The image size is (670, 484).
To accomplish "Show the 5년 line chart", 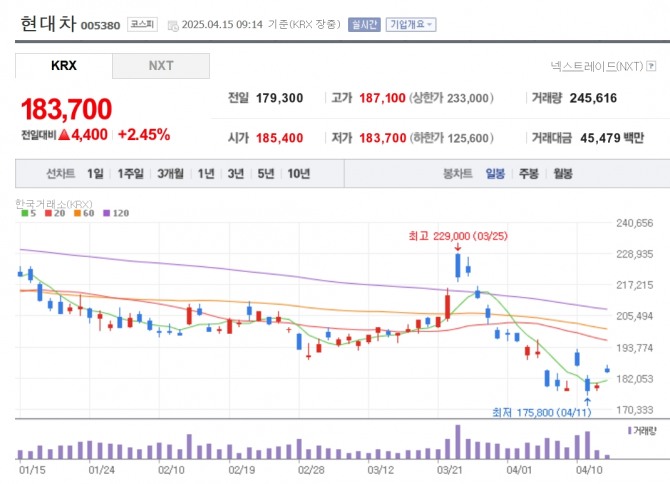I will click(265, 173).
